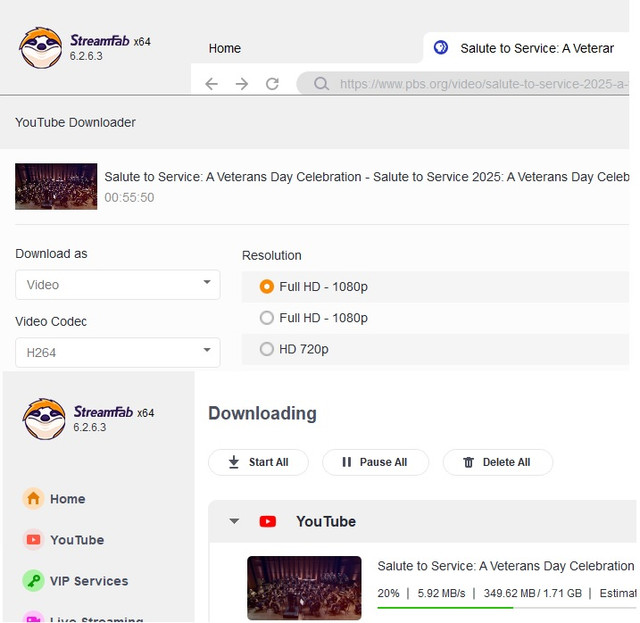Screen dimensions: 640x623
Task: Click the page reload icon
Action: (272, 84)
